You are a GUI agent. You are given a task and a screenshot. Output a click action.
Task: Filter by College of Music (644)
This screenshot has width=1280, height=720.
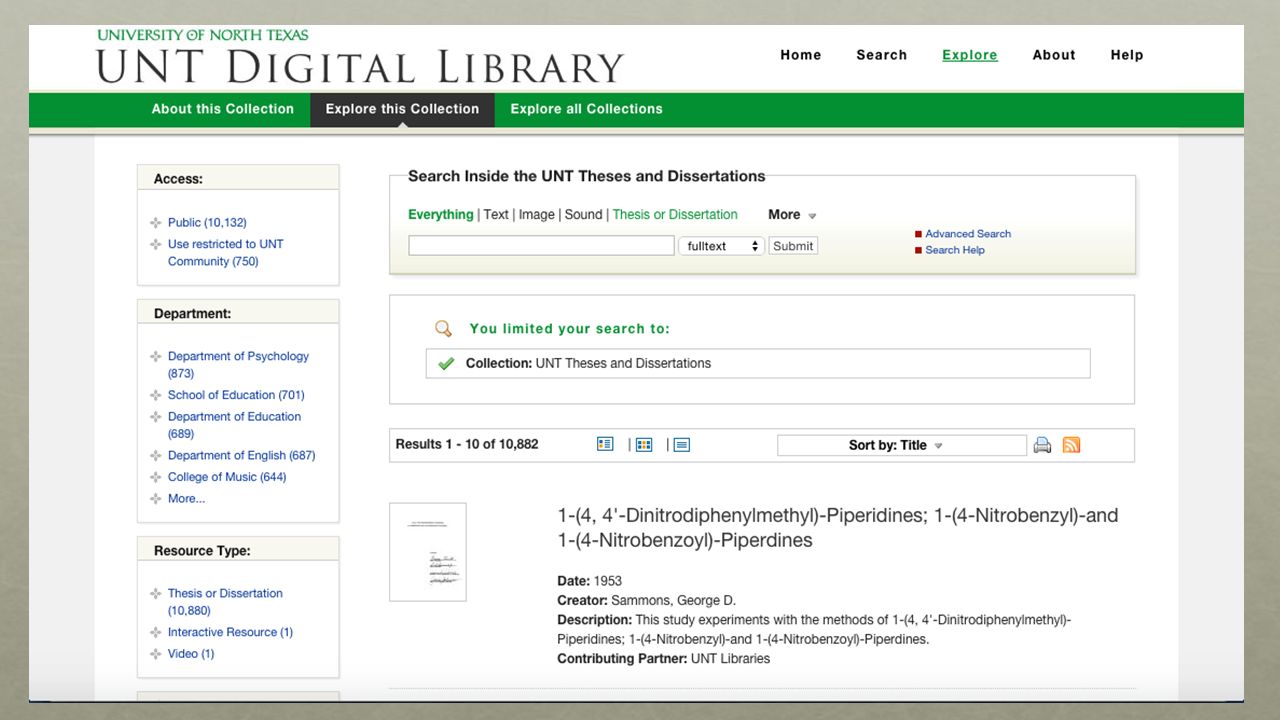(x=227, y=477)
